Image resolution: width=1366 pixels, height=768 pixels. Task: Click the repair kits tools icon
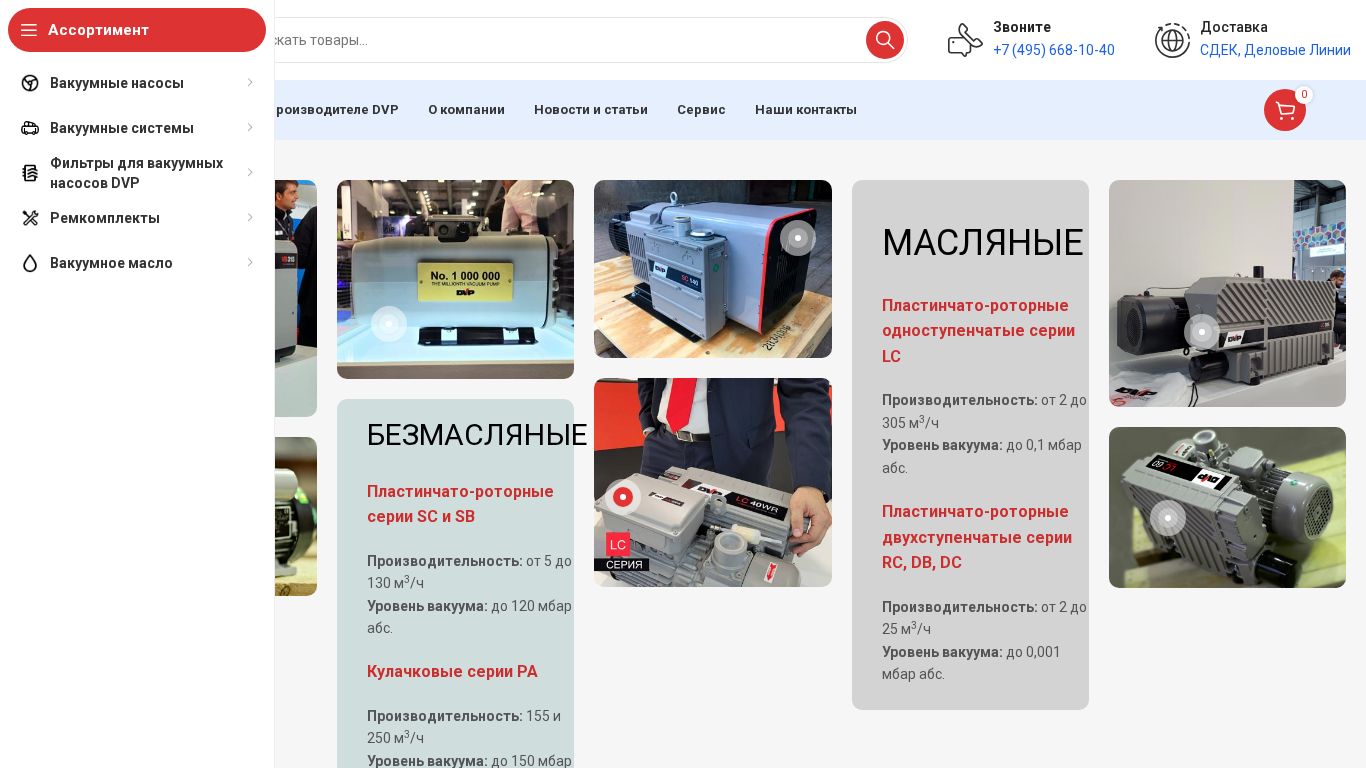[30, 218]
